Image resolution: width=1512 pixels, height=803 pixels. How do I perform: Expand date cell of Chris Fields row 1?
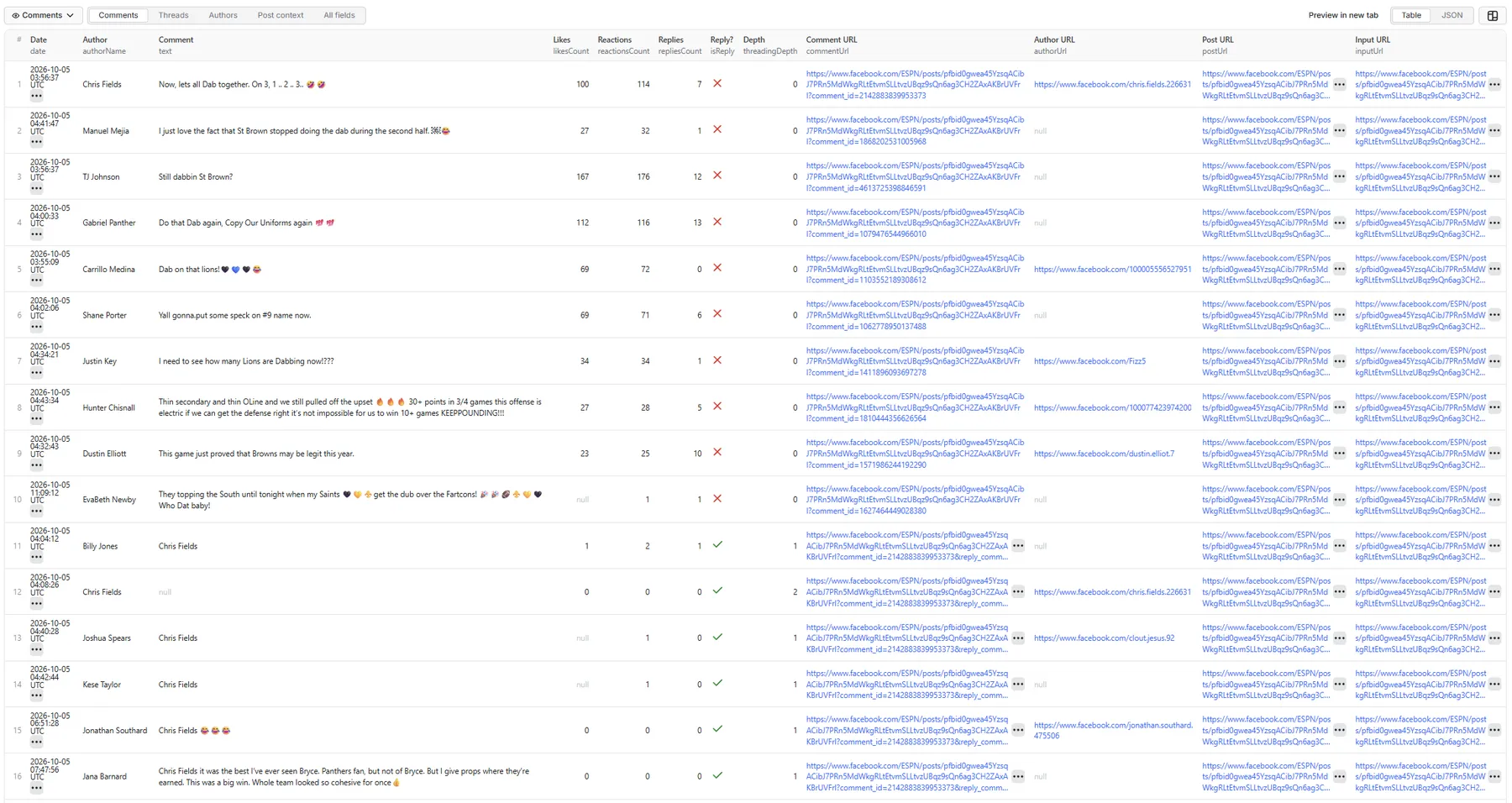coord(36,96)
